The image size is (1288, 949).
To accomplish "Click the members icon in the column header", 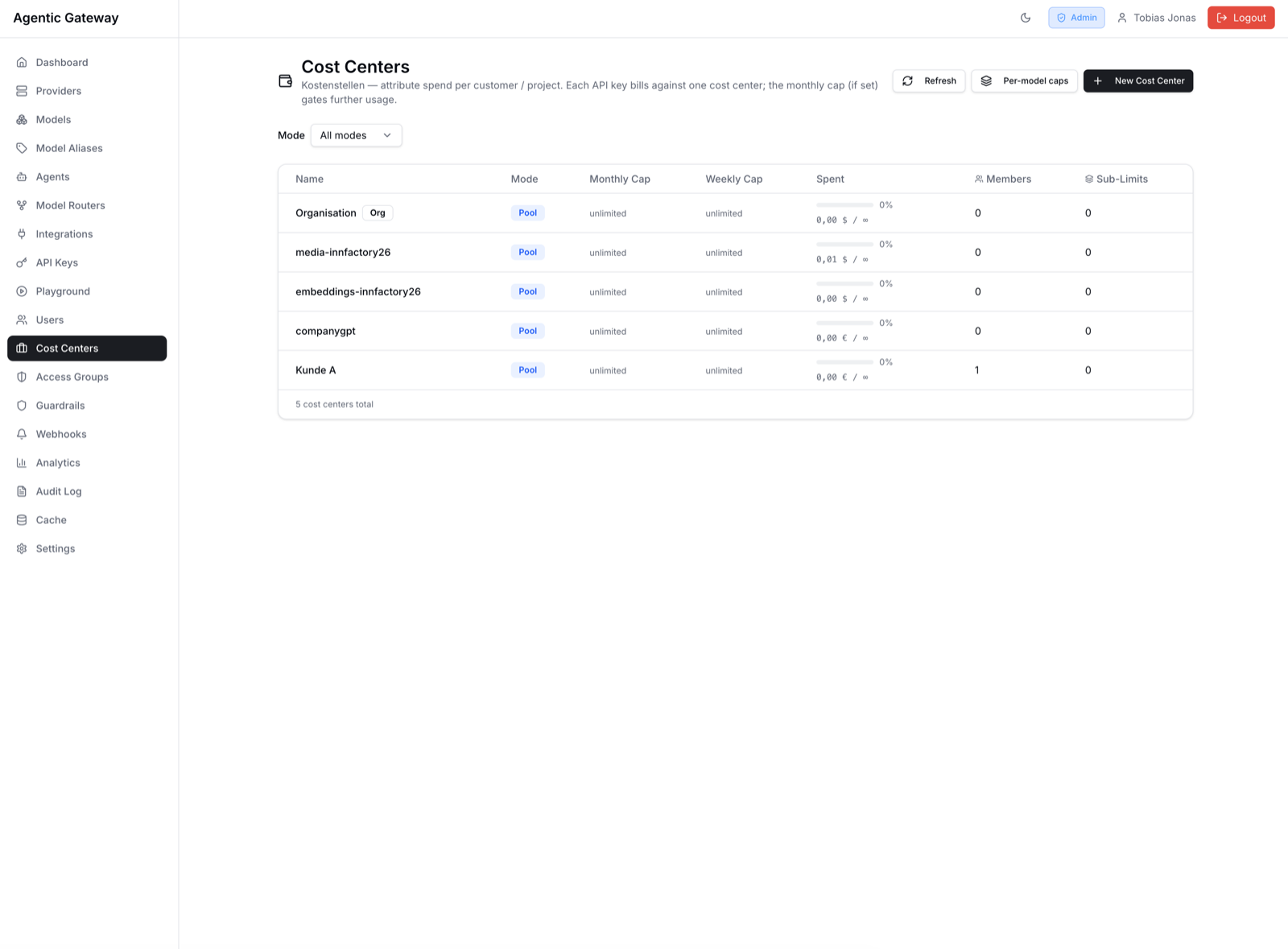I will (979, 179).
